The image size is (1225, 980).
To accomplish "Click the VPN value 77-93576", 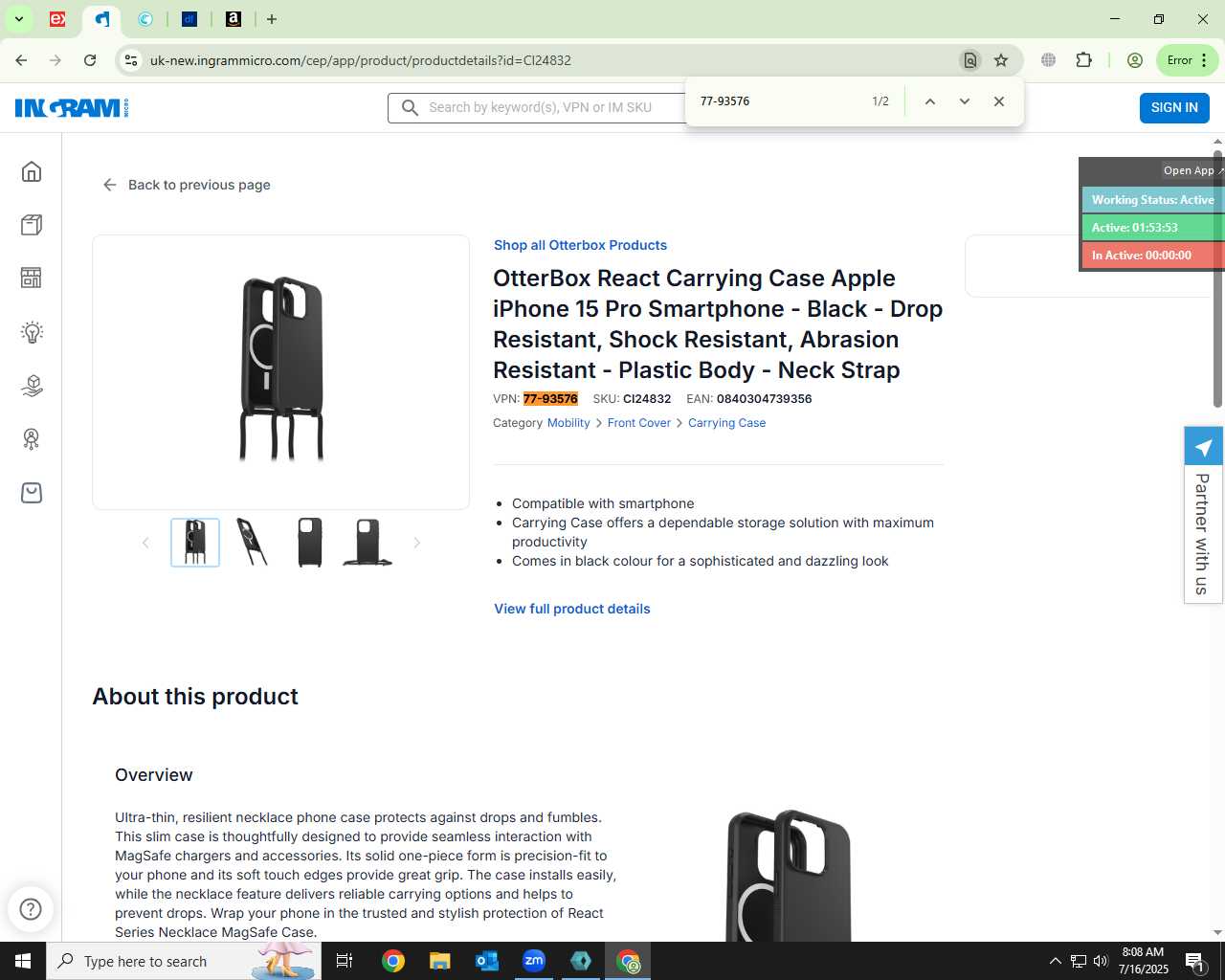I will click(550, 399).
